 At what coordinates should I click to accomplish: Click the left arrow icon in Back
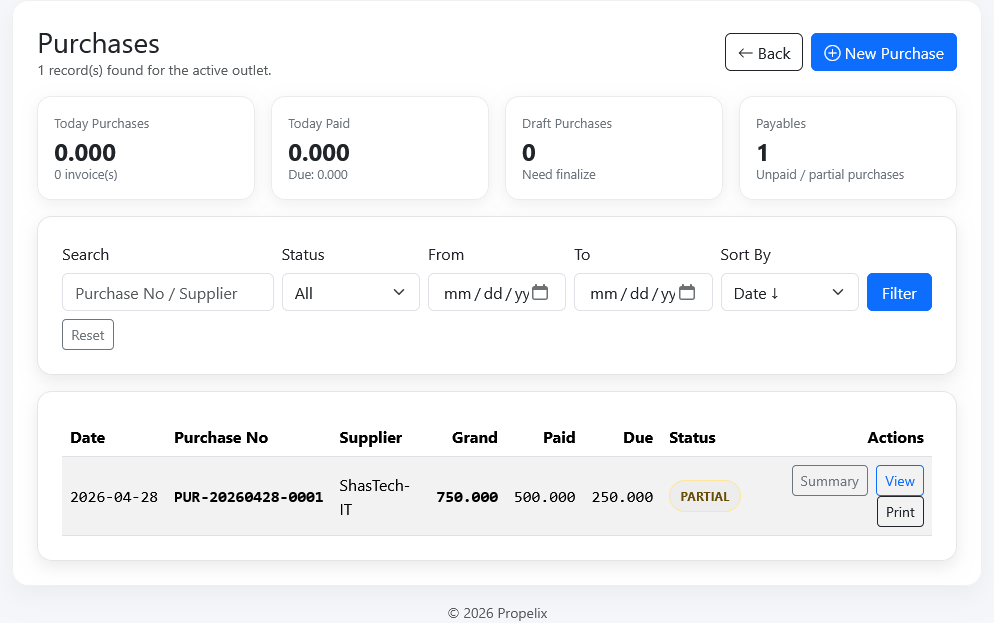pos(746,53)
